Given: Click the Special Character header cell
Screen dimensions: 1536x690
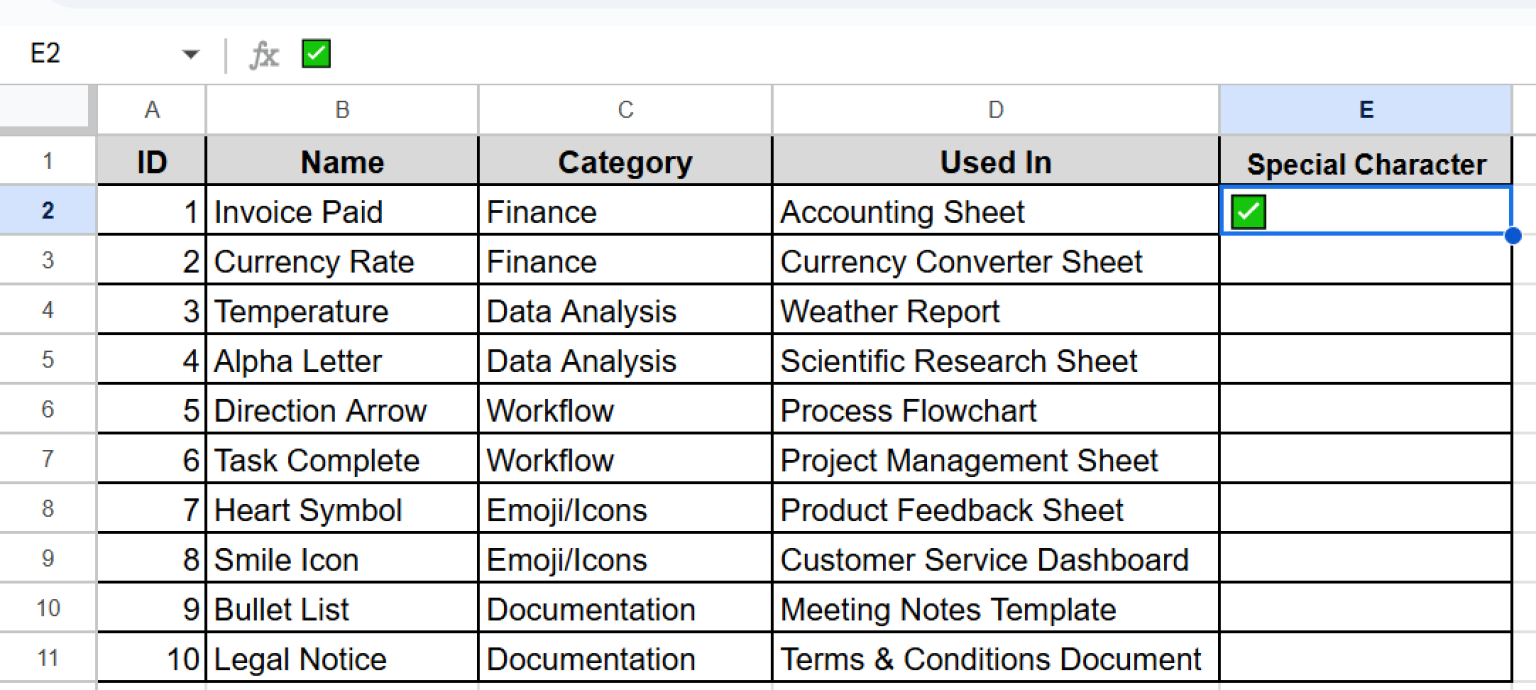Looking at the screenshot, I should [x=1365, y=163].
